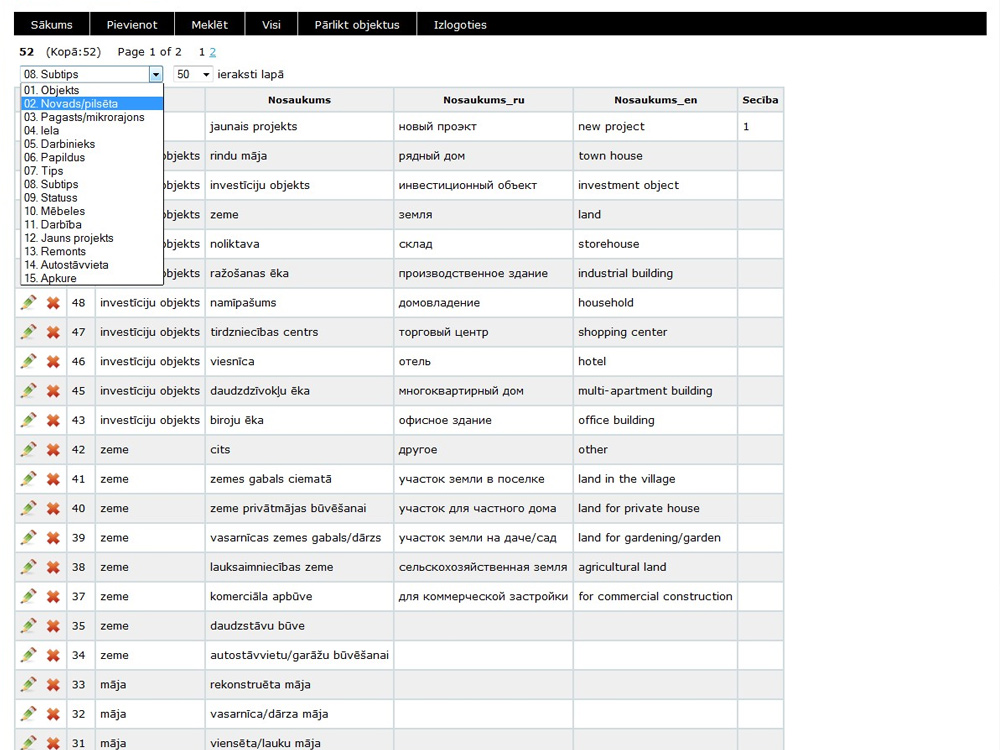The height and width of the screenshot is (750, 1000).
Task: Choose the '05. Darbinieks' option
Action: [92, 143]
